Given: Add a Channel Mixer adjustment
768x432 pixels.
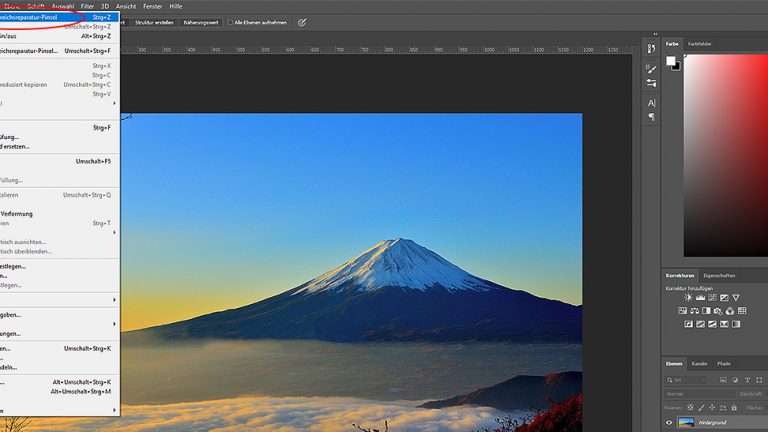Looking at the screenshot, I should pos(730,311).
